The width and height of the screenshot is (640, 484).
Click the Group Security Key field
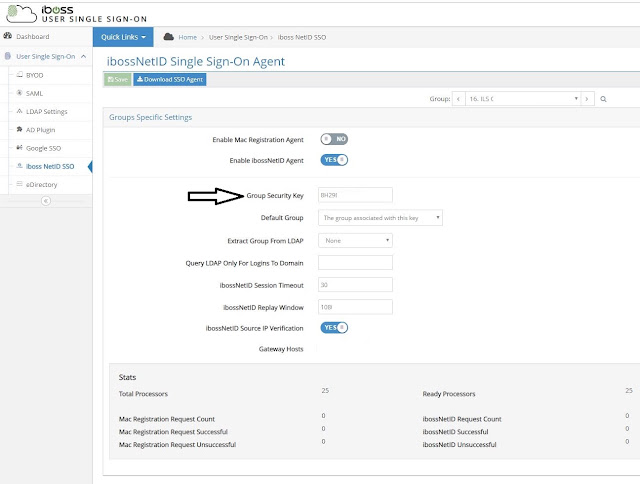(x=355, y=195)
